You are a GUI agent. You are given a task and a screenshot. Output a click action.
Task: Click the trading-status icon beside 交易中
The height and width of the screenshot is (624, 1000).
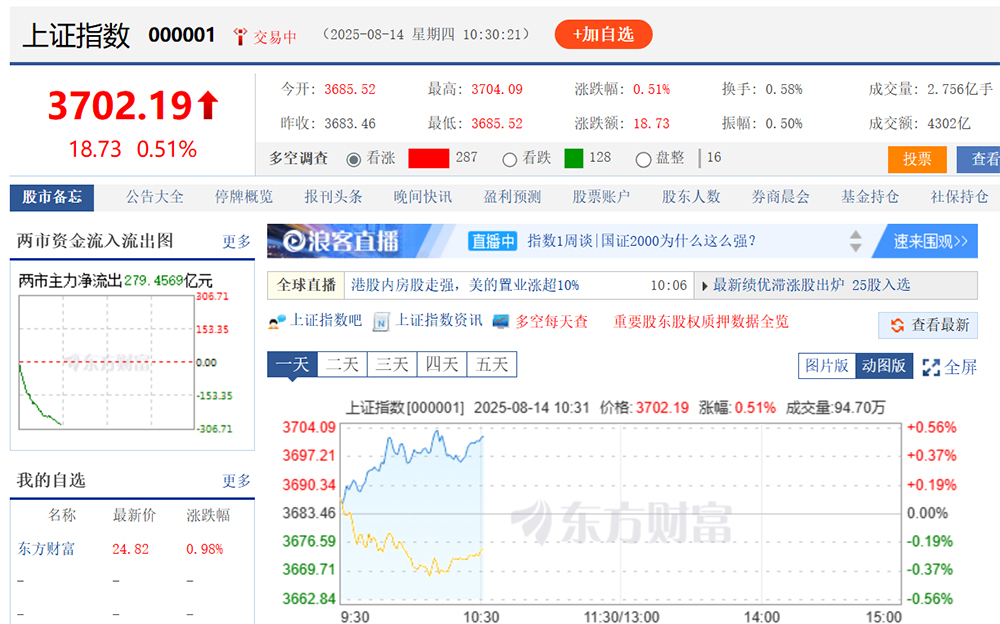pyautogui.click(x=240, y=36)
